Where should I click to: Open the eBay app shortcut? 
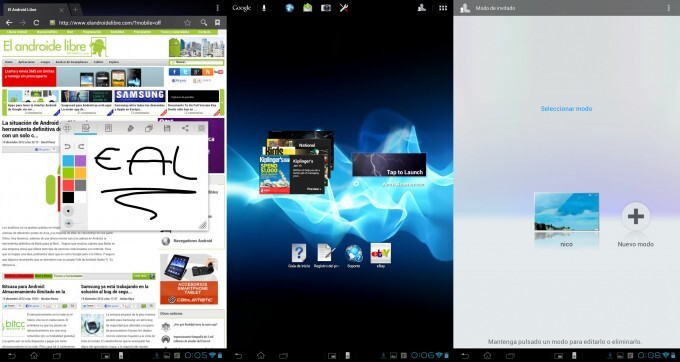point(380,254)
